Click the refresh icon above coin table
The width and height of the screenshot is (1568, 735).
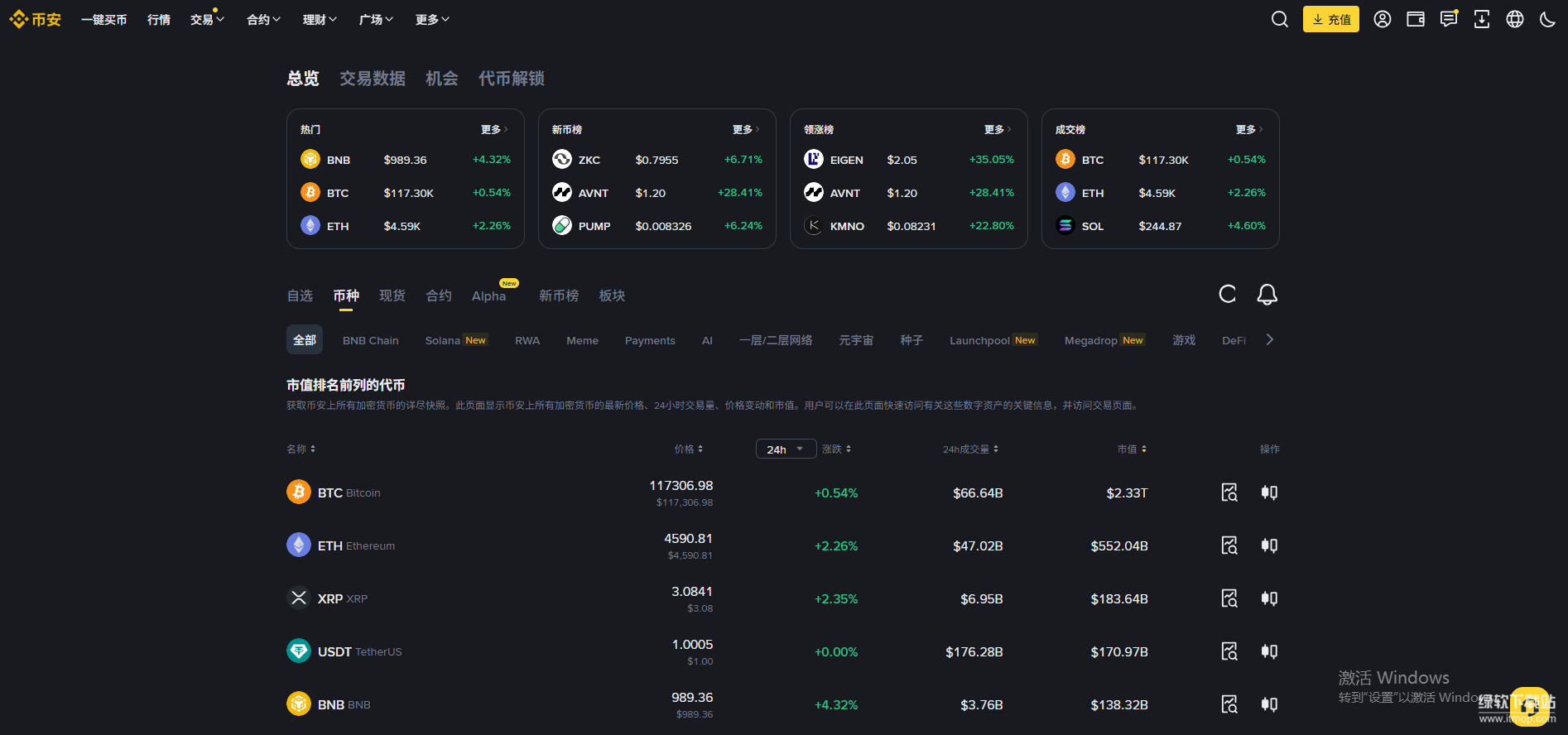(x=1228, y=294)
